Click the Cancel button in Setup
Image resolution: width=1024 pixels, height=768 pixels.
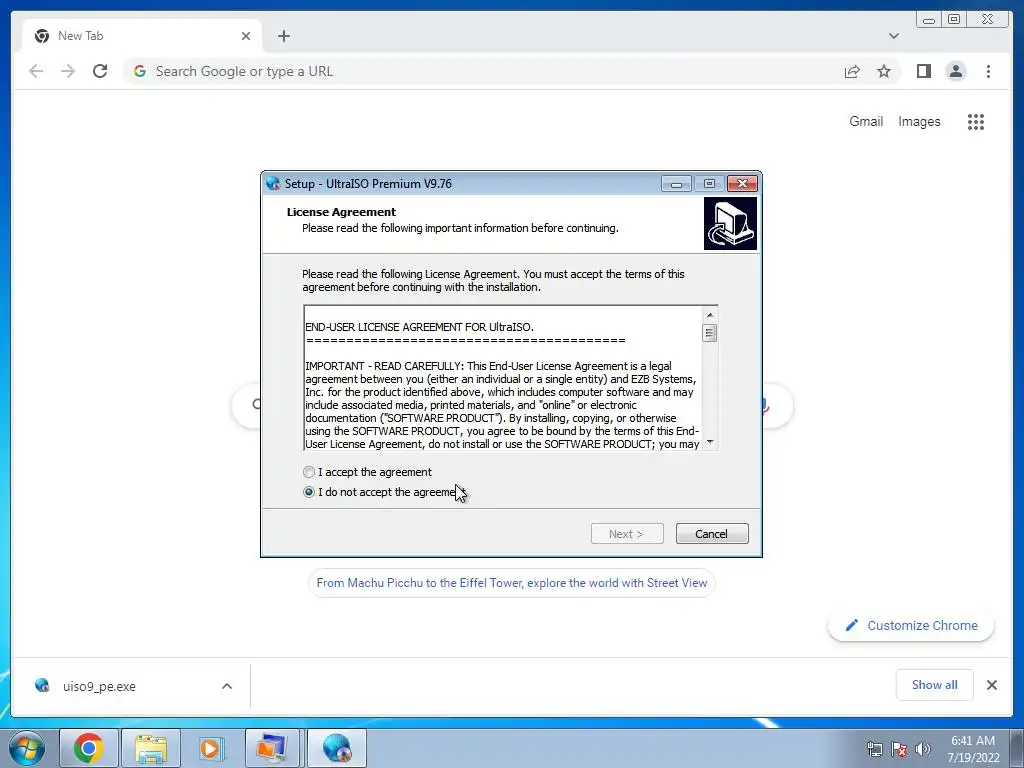pos(712,534)
